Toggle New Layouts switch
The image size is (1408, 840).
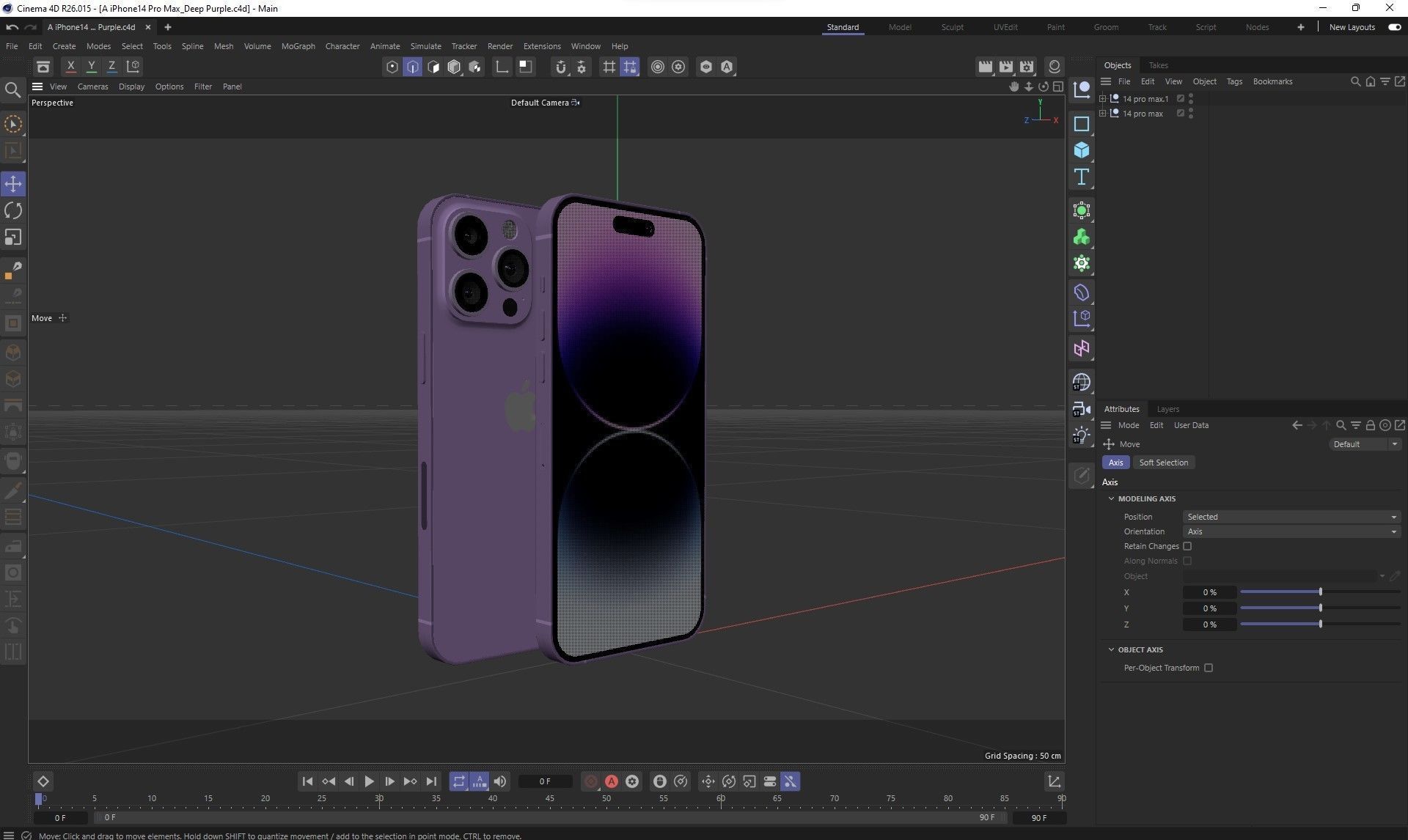click(x=1394, y=27)
